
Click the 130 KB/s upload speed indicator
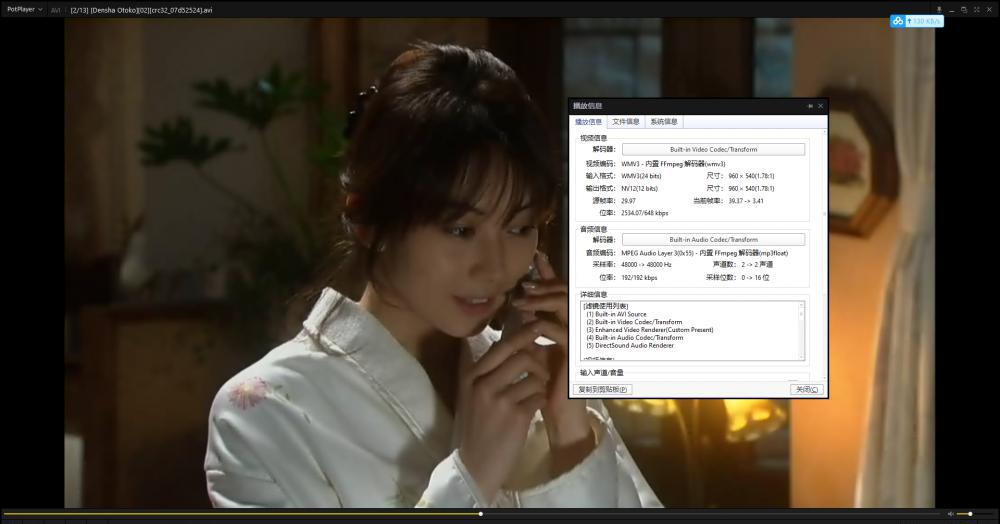(x=925, y=21)
